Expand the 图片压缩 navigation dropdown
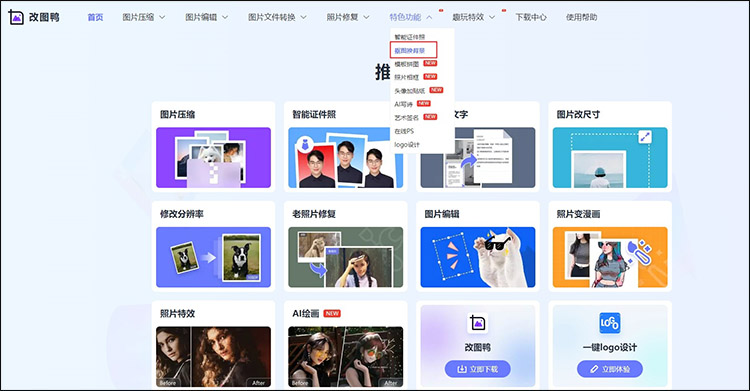This screenshot has width=750, height=391. [143, 17]
